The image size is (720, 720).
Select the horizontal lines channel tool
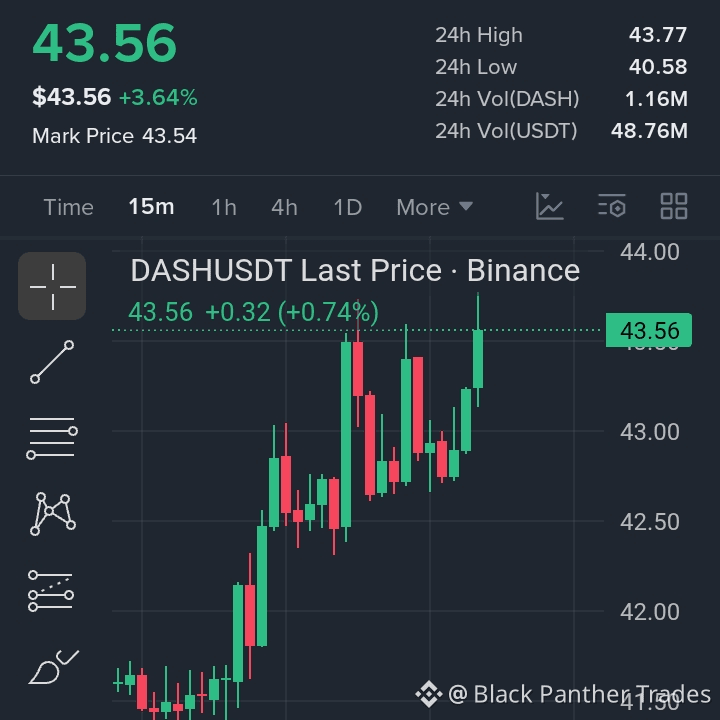pos(52,438)
